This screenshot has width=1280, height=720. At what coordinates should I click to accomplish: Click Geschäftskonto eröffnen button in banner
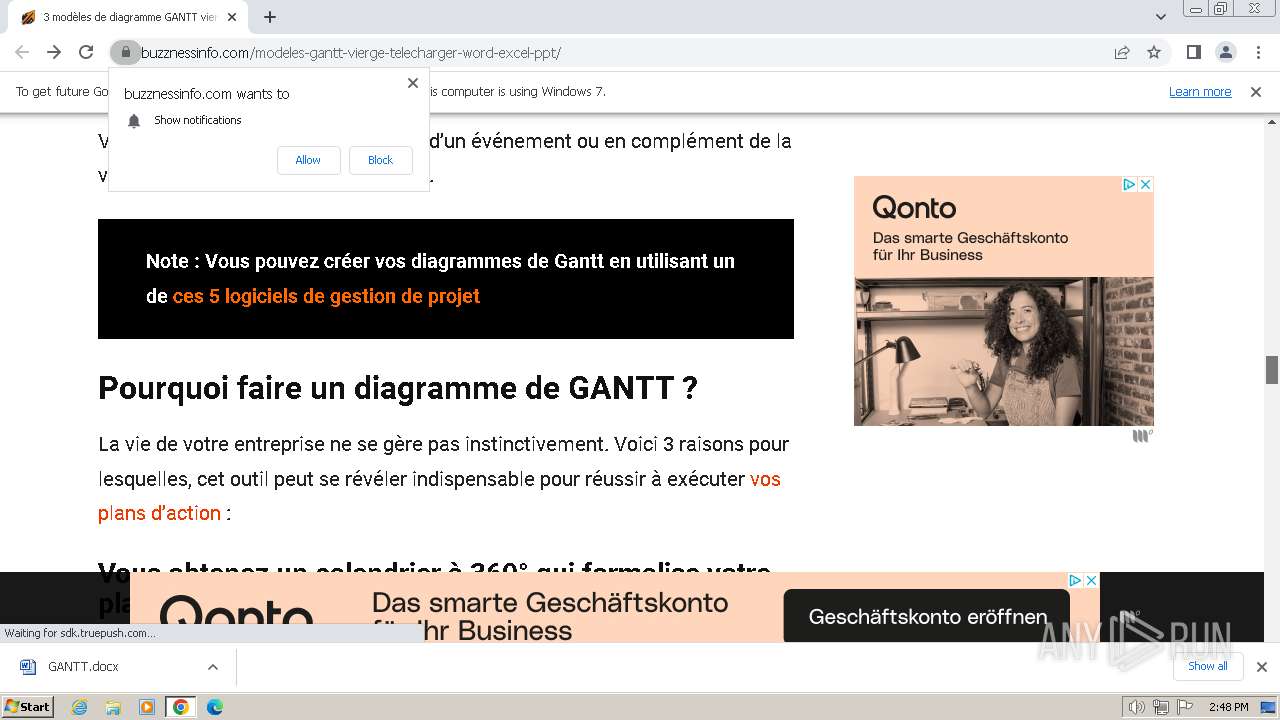coord(927,617)
